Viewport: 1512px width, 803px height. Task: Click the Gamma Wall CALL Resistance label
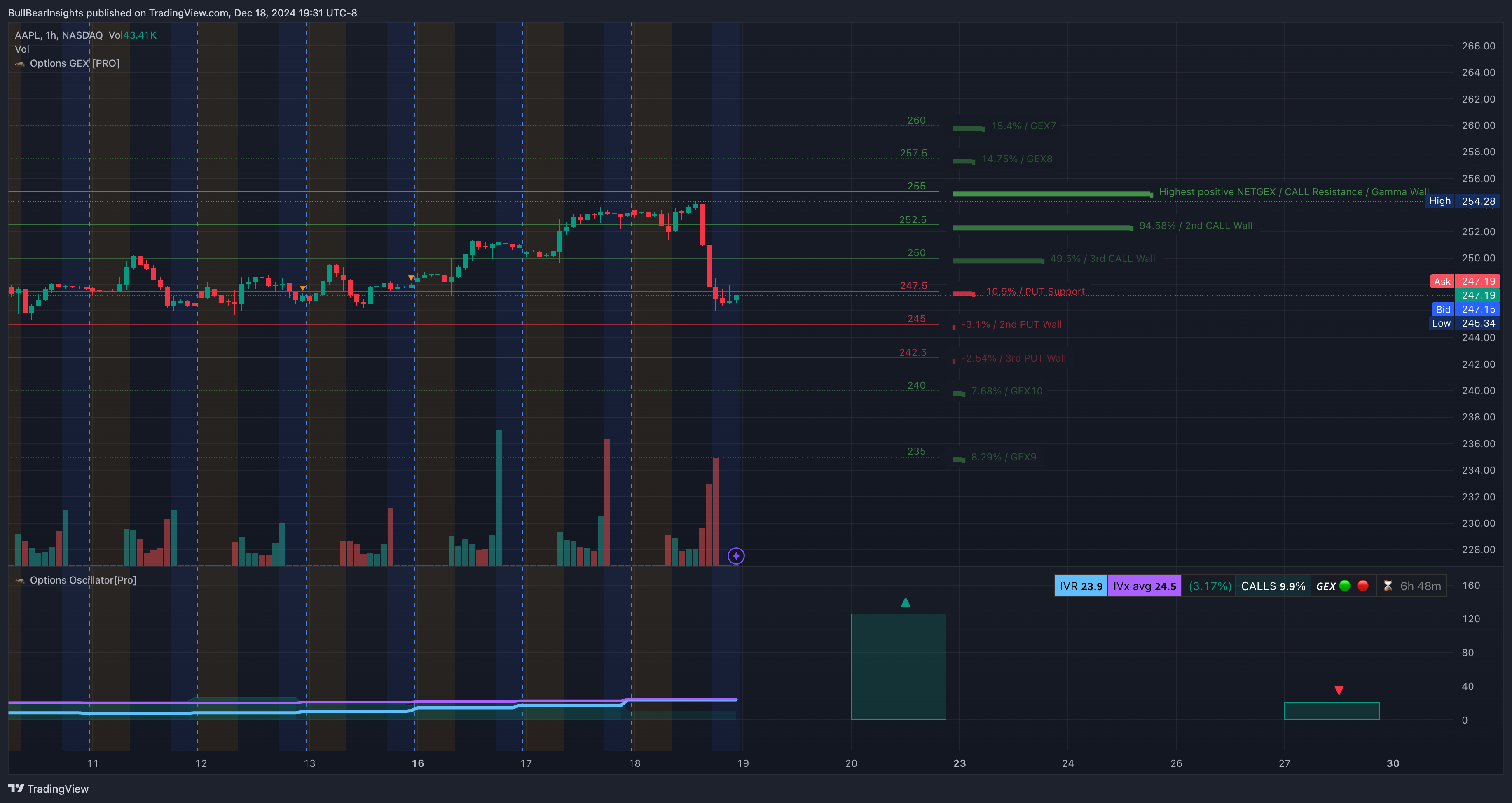point(1294,192)
